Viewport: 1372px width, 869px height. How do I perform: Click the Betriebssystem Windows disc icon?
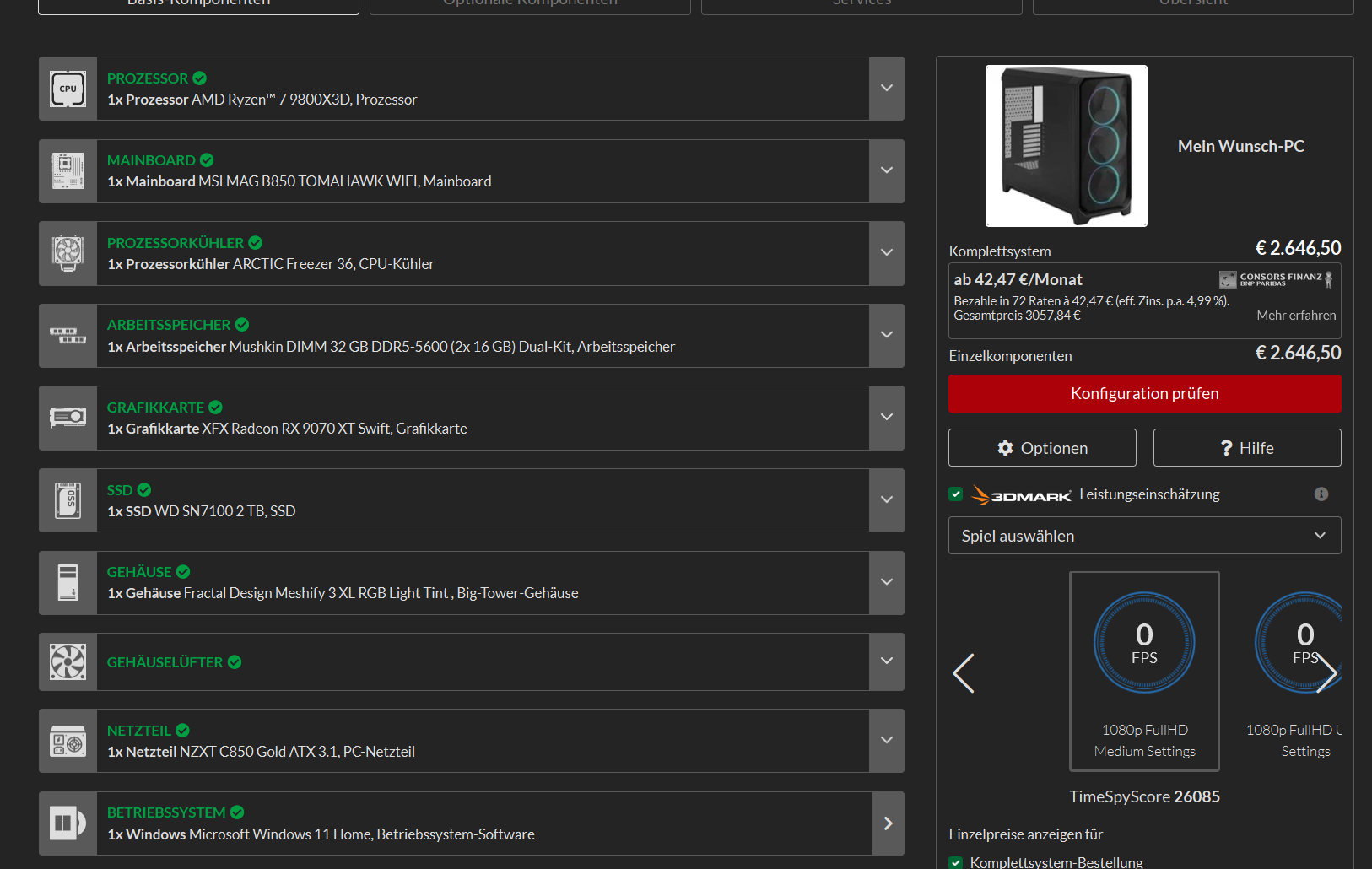pyautogui.click(x=68, y=823)
